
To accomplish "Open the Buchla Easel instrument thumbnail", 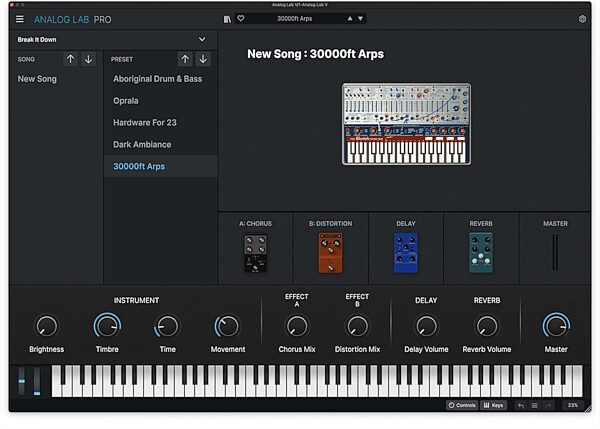I will point(406,124).
